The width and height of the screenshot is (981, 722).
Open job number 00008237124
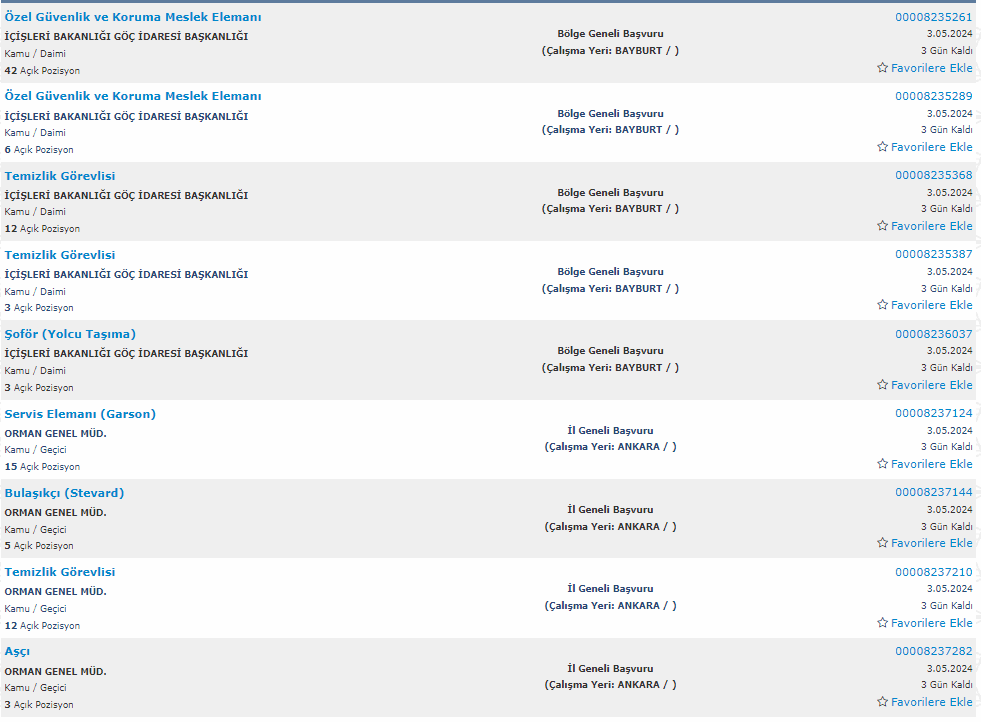pos(933,413)
